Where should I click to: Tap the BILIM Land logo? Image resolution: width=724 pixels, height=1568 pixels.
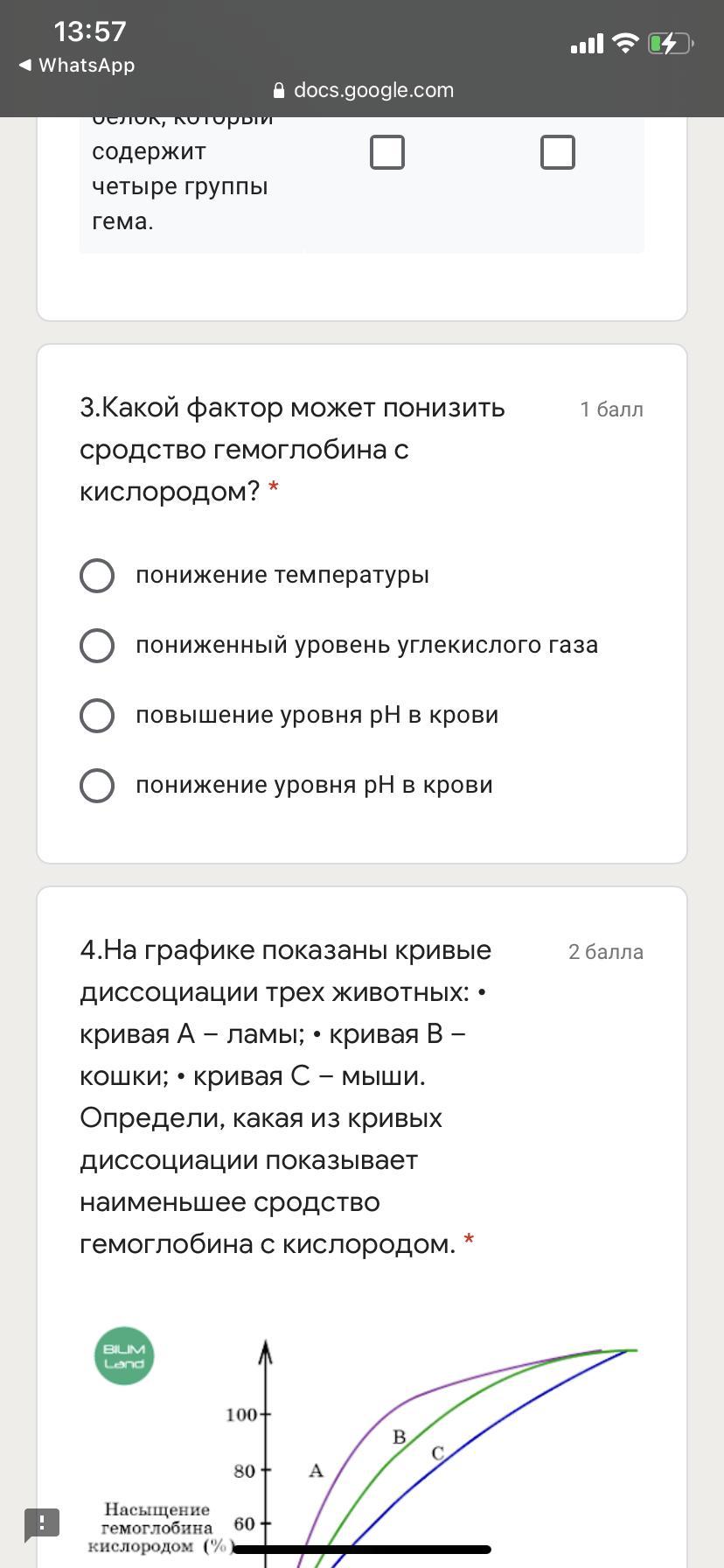[x=124, y=1356]
